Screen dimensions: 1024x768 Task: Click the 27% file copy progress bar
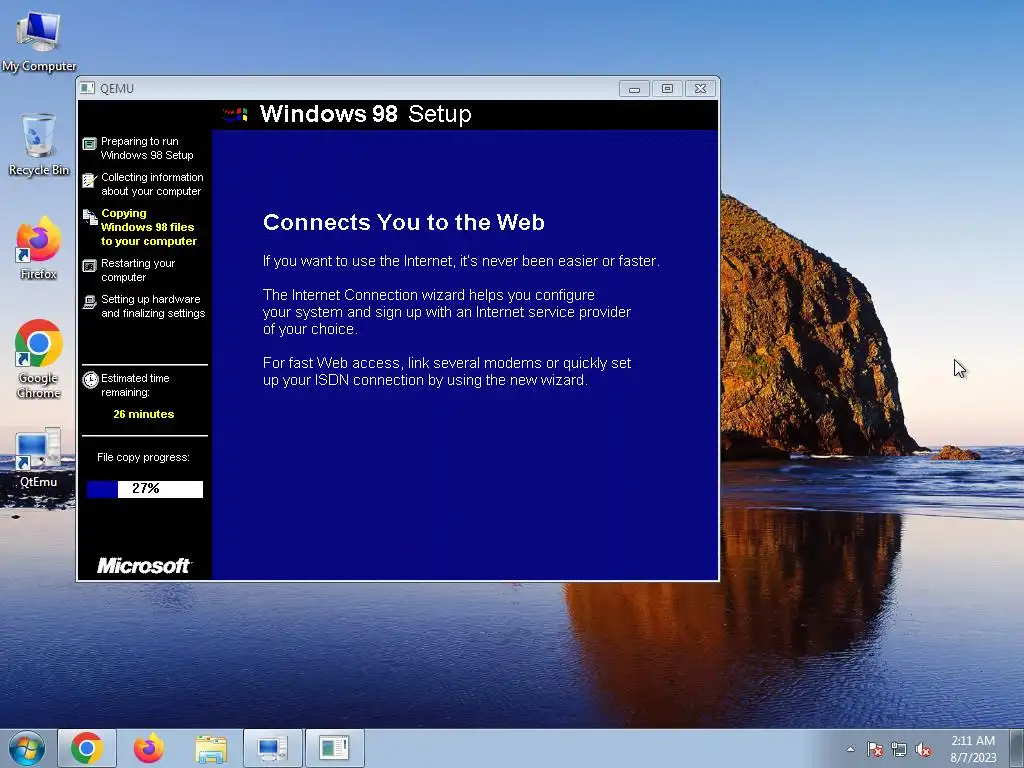pyautogui.click(x=145, y=489)
